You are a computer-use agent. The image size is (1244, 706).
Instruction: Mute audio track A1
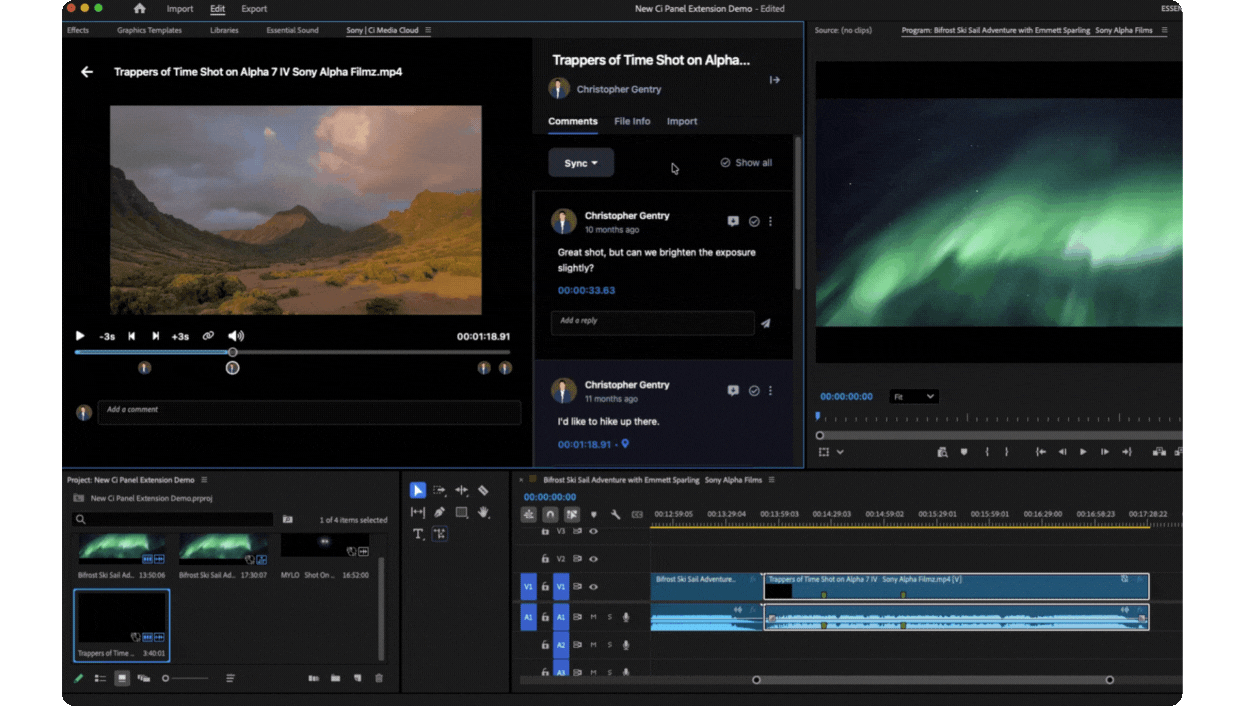coord(593,617)
